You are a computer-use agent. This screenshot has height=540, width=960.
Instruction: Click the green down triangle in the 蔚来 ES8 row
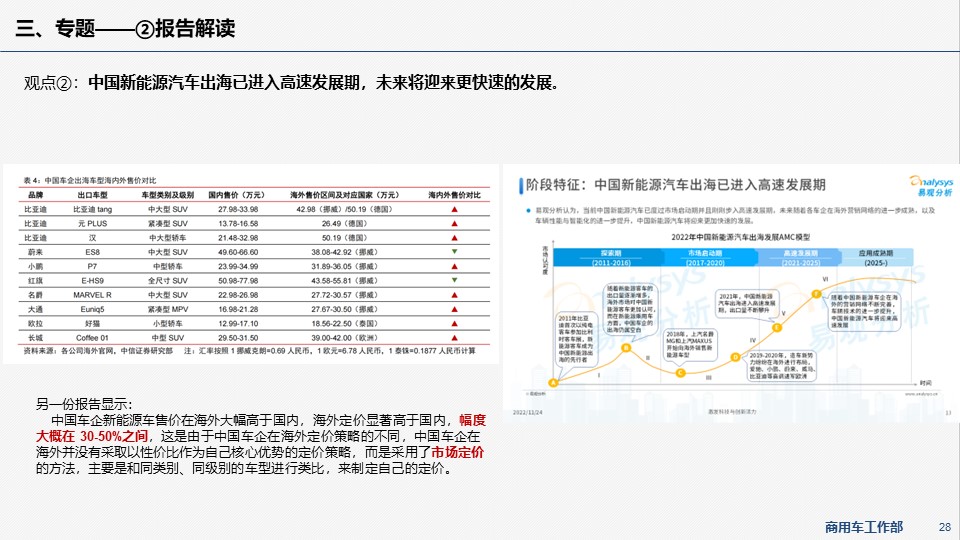coord(454,252)
